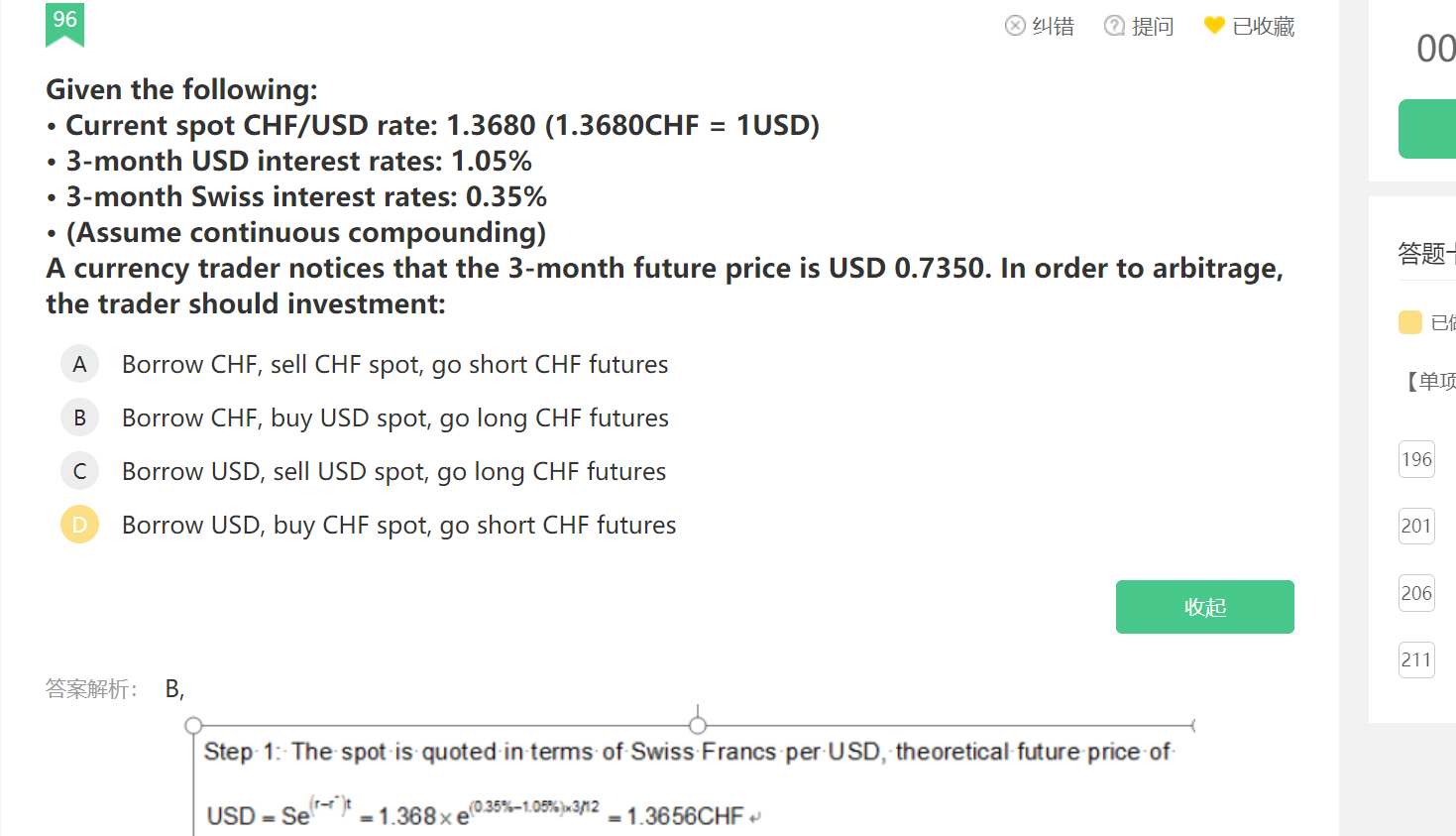Select answer option A radio circle
This screenshot has height=836, width=1456.
80,364
